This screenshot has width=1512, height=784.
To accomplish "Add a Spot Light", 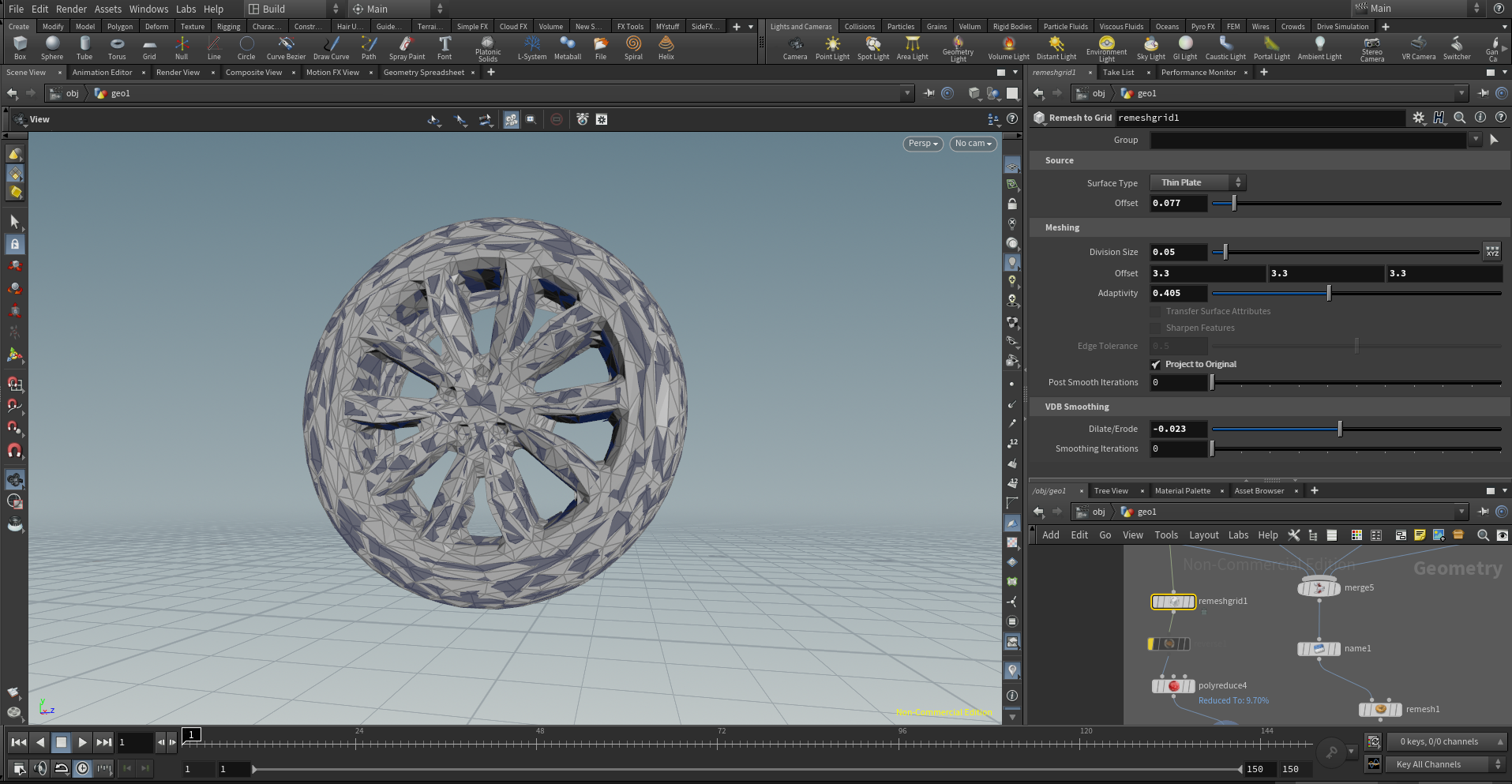I will point(873,48).
